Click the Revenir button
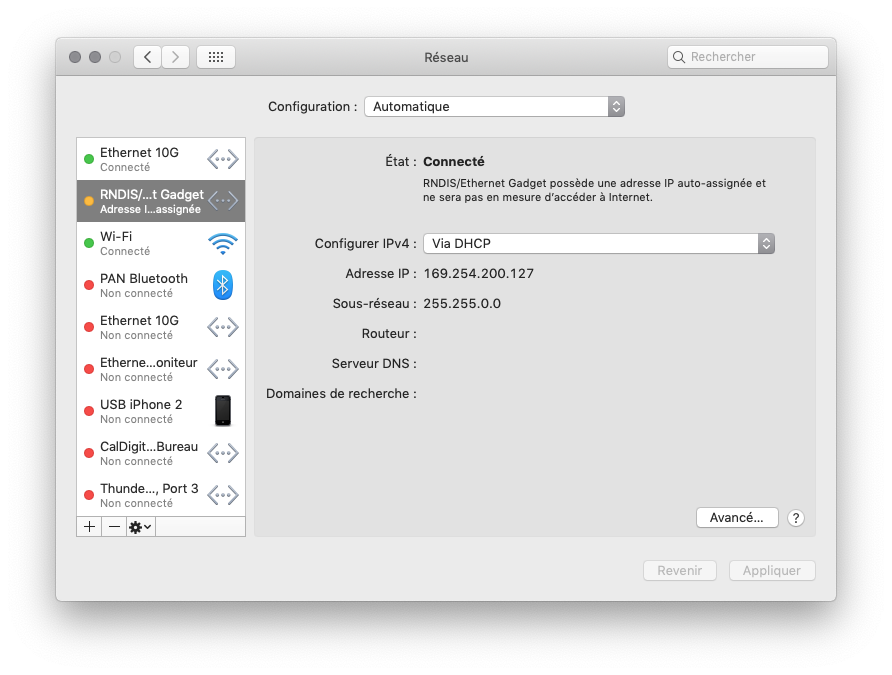The width and height of the screenshot is (892, 675). (679, 570)
